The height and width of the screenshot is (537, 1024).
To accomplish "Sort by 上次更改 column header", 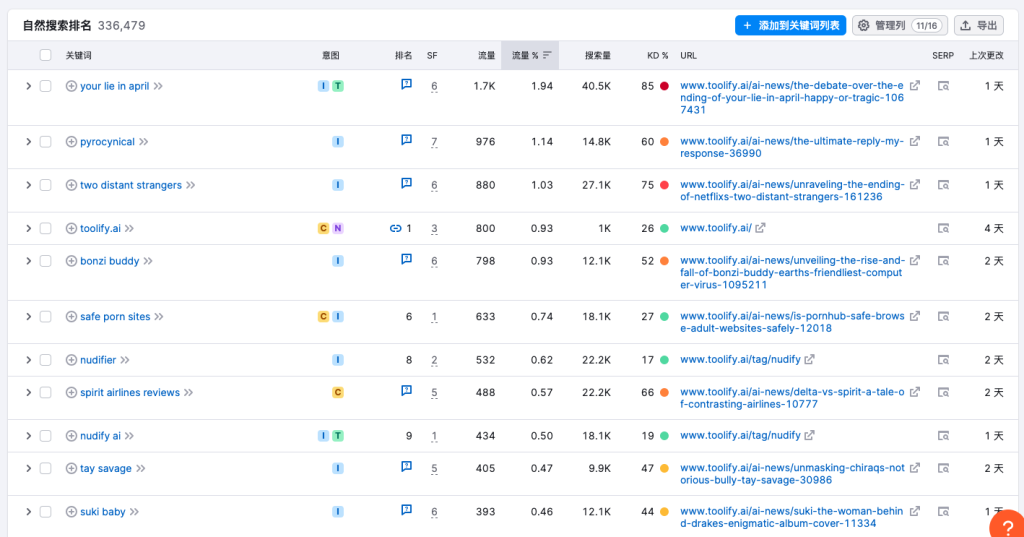I will (986, 56).
